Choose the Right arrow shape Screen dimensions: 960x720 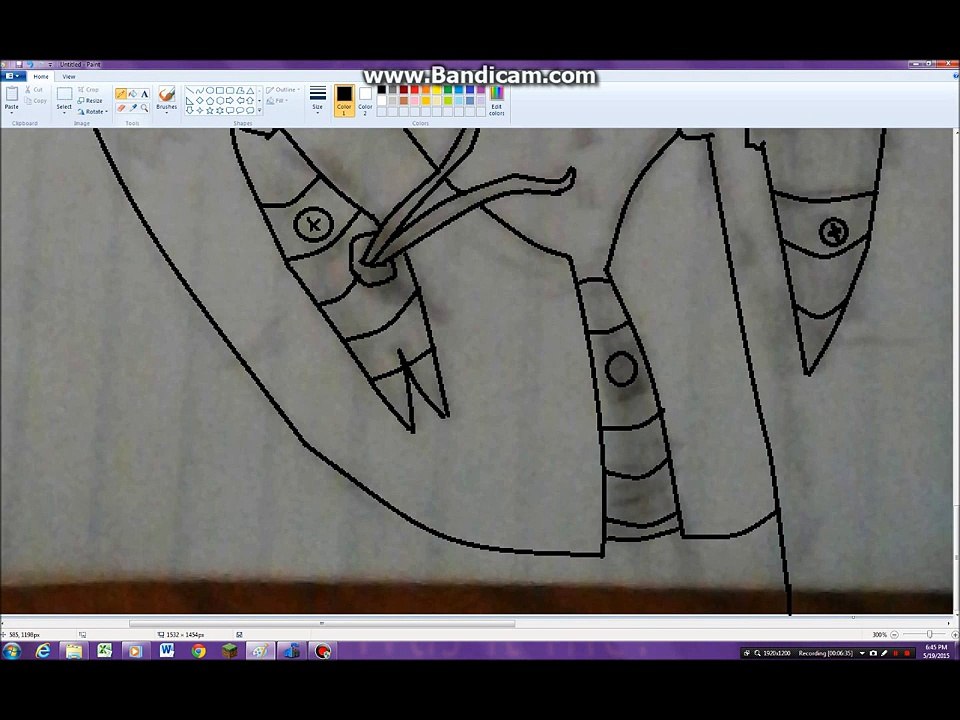pos(230,100)
